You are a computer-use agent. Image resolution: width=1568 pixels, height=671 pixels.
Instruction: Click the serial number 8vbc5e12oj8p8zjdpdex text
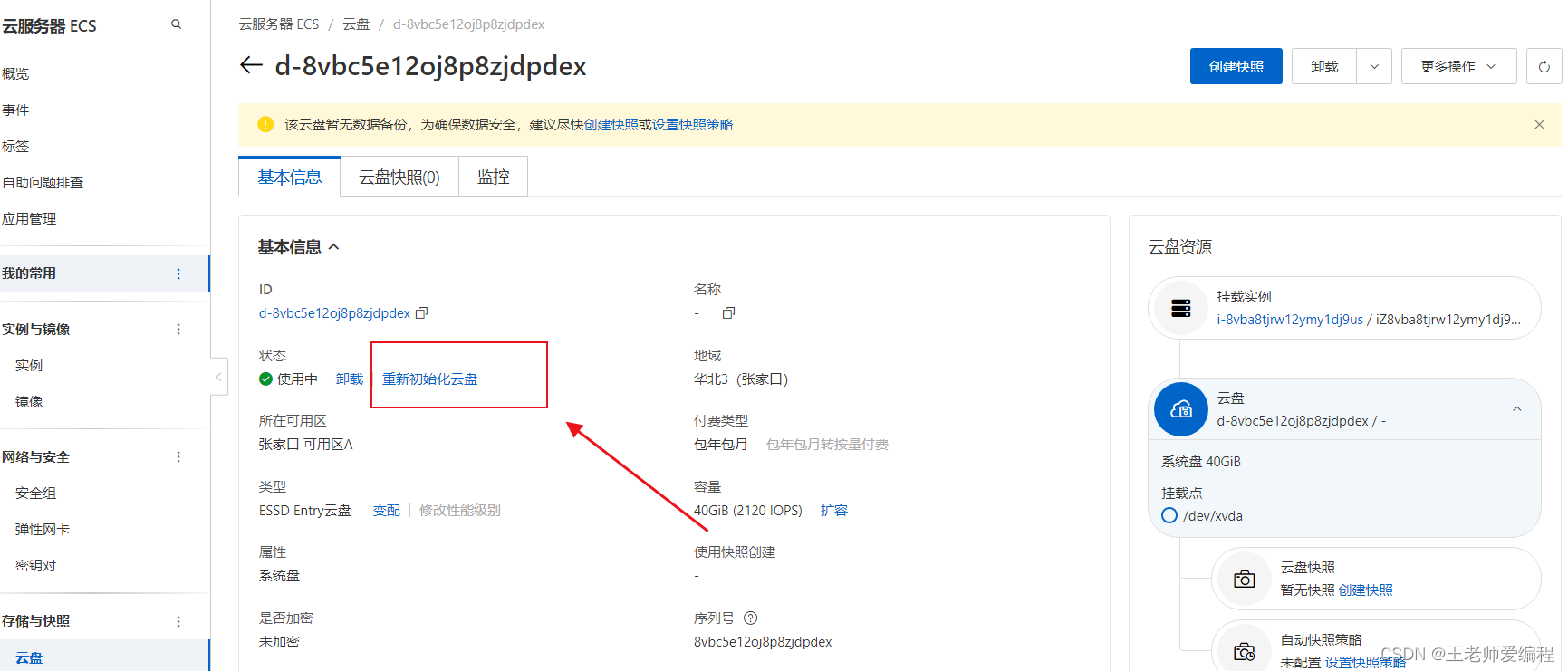click(763, 642)
